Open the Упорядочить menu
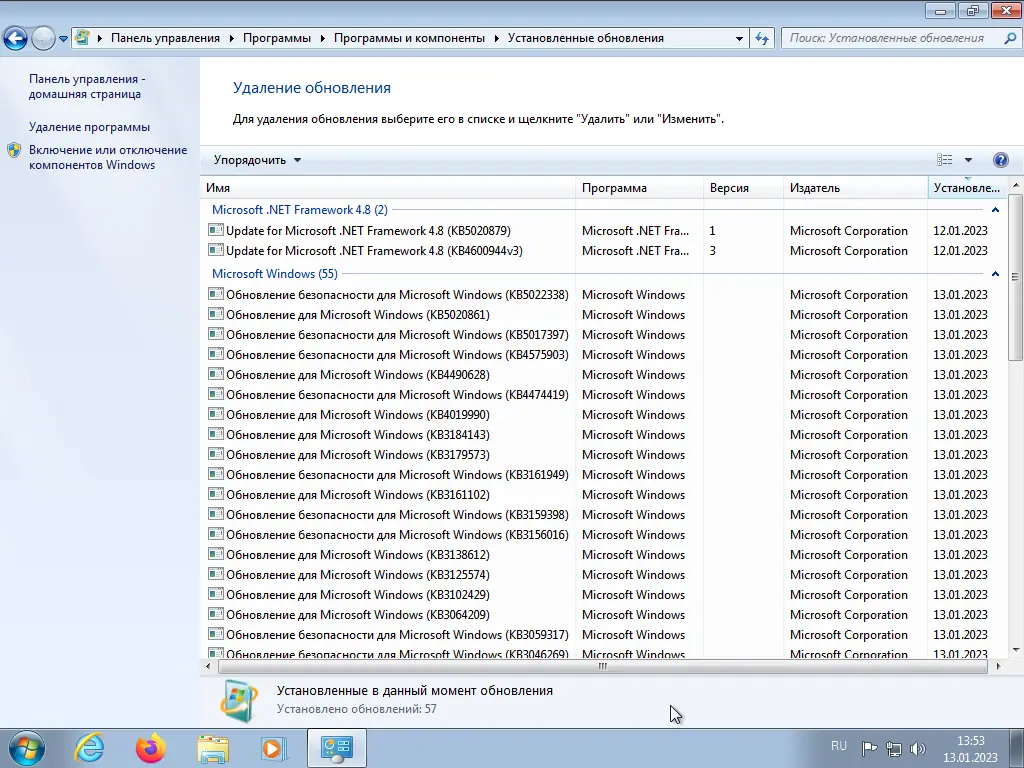 257,160
